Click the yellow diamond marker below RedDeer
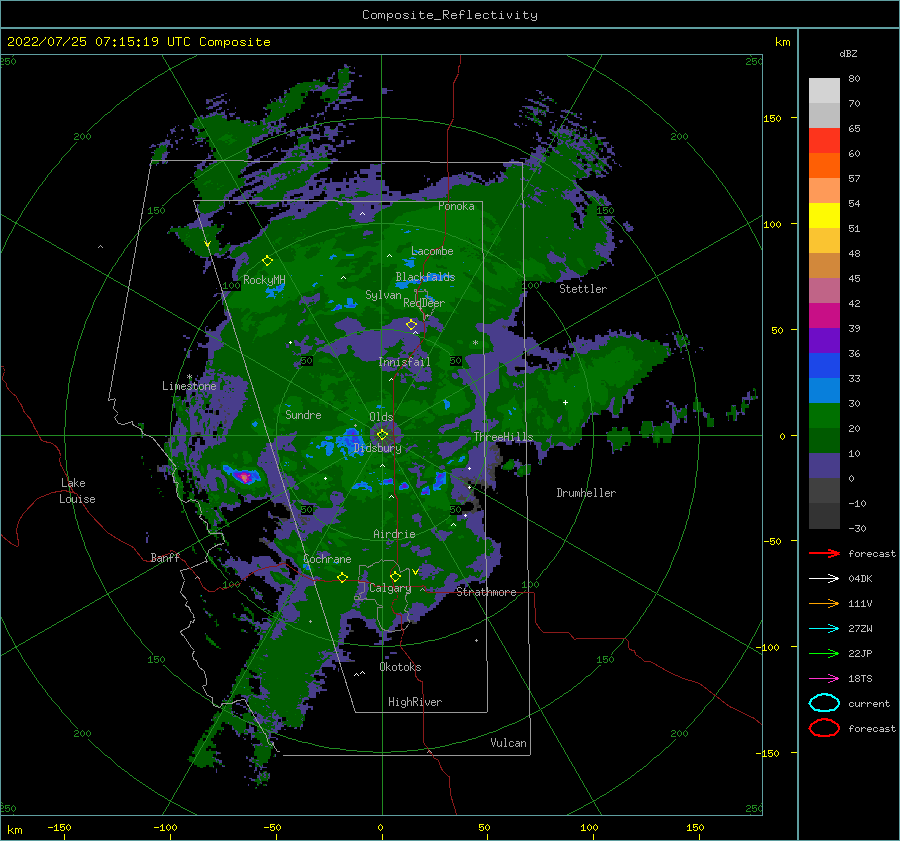Screen dimensions: 900x841 (x=411, y=325)
